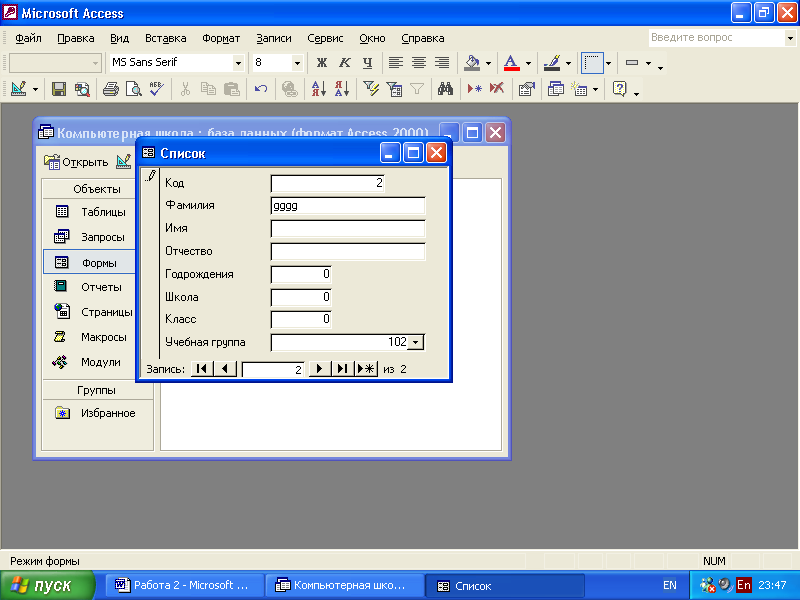Open the Вид menu
800x600 pixels.
(119, 38)
